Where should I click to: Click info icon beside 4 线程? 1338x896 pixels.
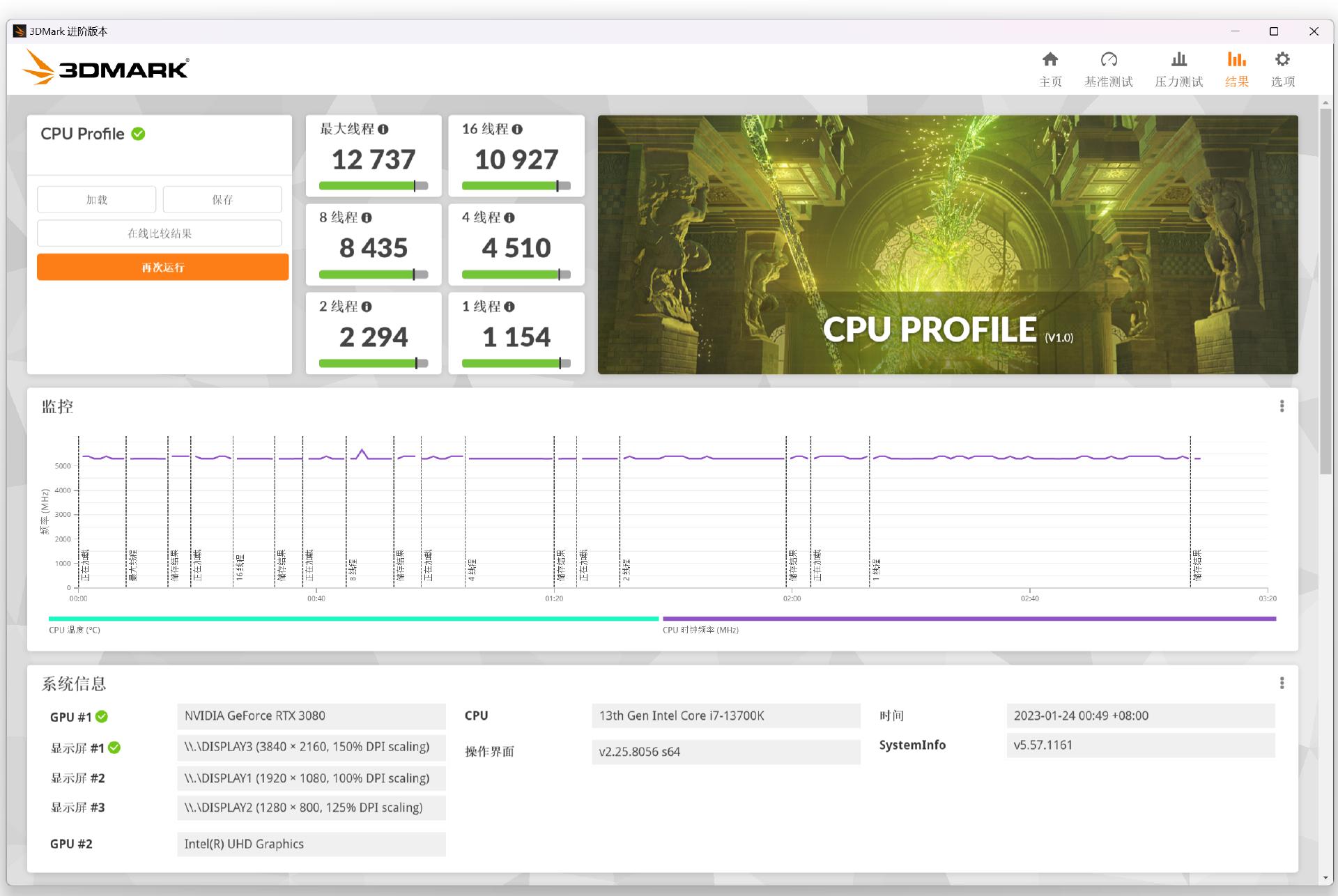point(509,218)
